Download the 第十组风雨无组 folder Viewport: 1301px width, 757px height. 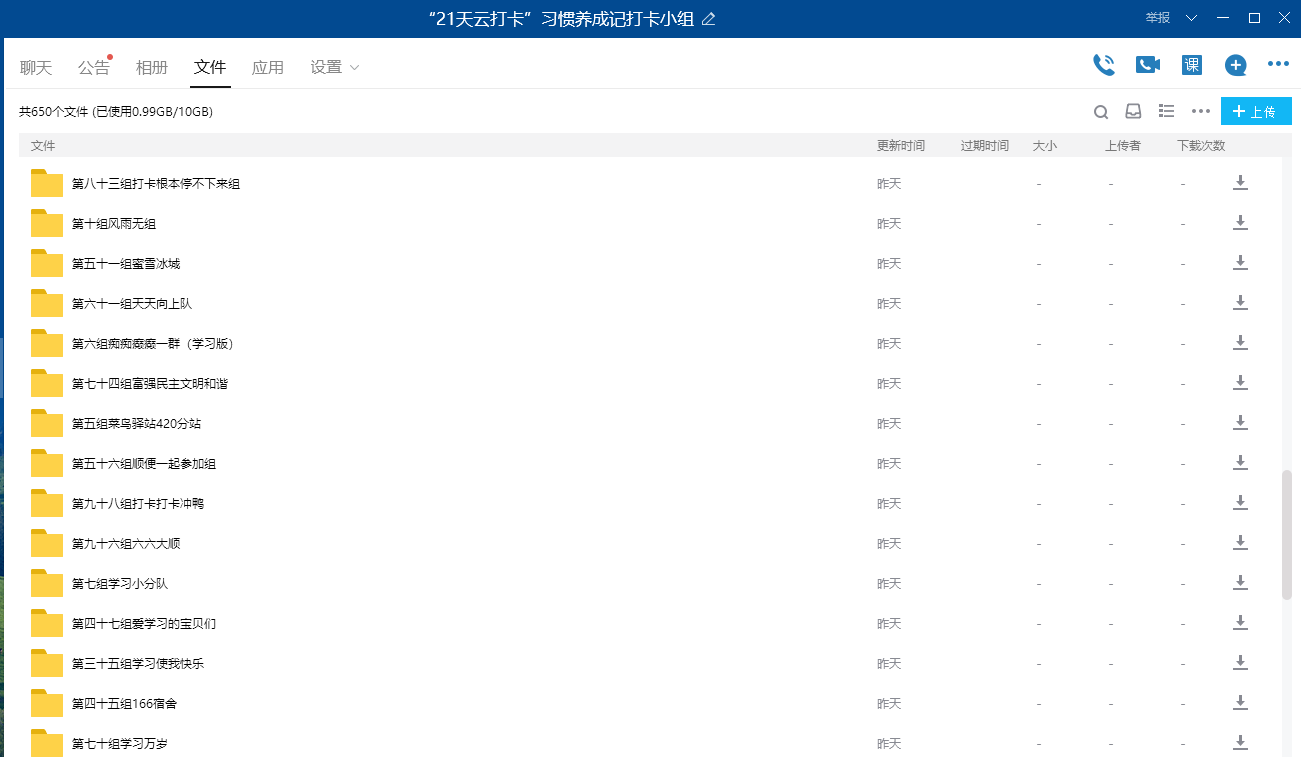point(1240,223)
